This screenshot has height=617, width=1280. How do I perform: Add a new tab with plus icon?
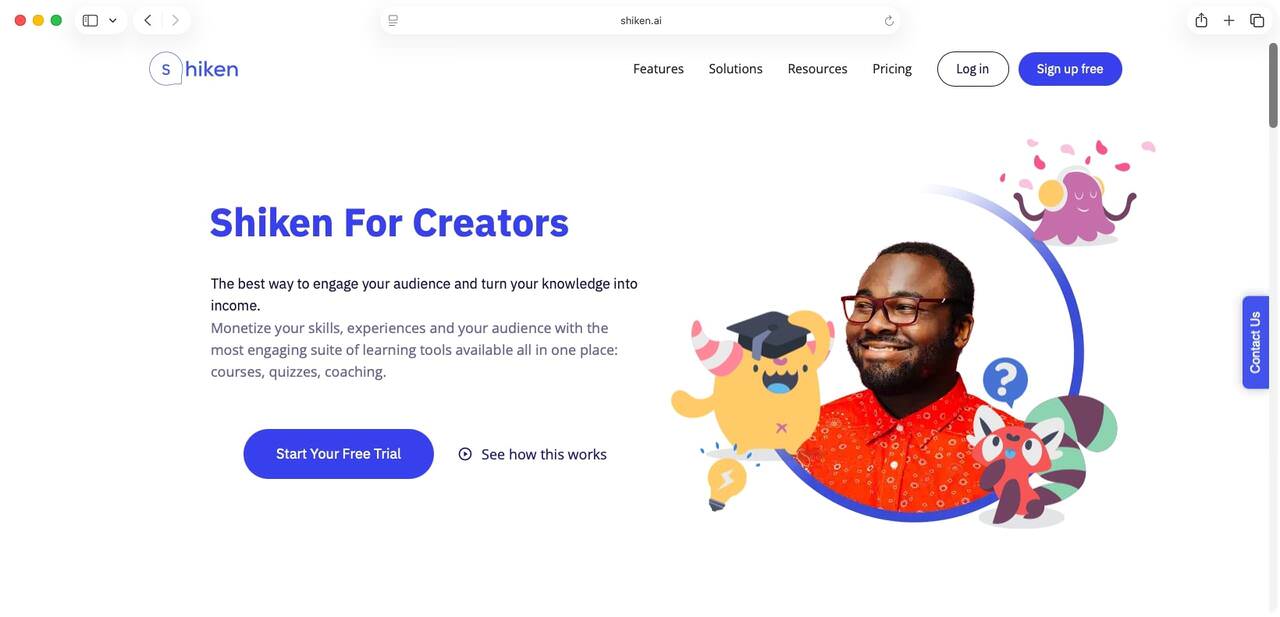[x=1229, y=20]
